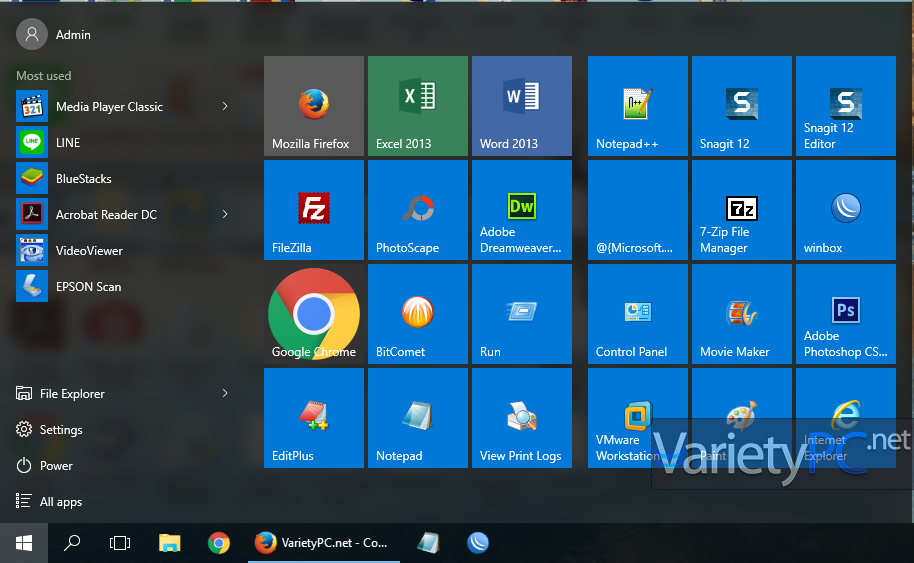This screenshot has width=914, height=563.
Task: Switch to VarietyPC.net Firefox taskbar window
Action: 324,543
